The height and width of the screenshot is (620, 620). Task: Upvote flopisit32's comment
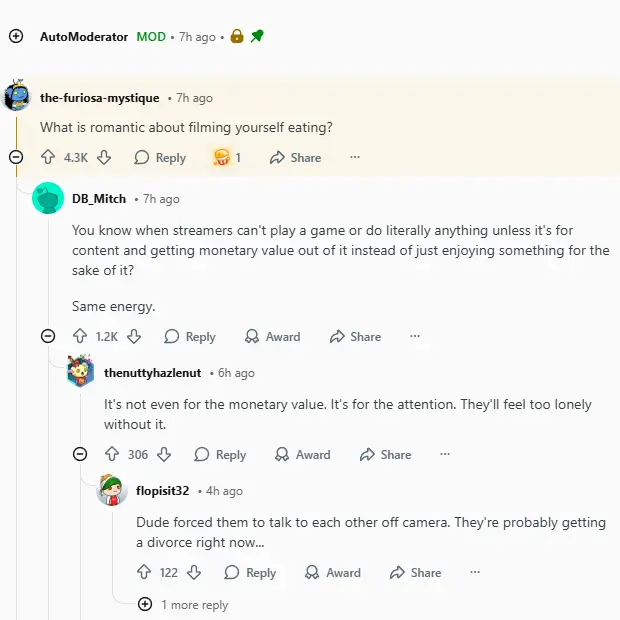click(144, 573)
